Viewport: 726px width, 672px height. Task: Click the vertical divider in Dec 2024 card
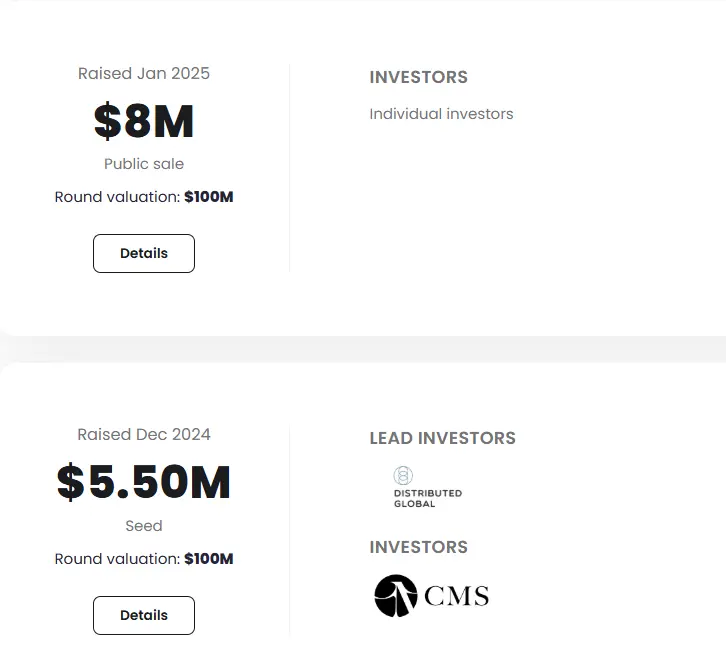pyautogui.click(x=290, y=530)
